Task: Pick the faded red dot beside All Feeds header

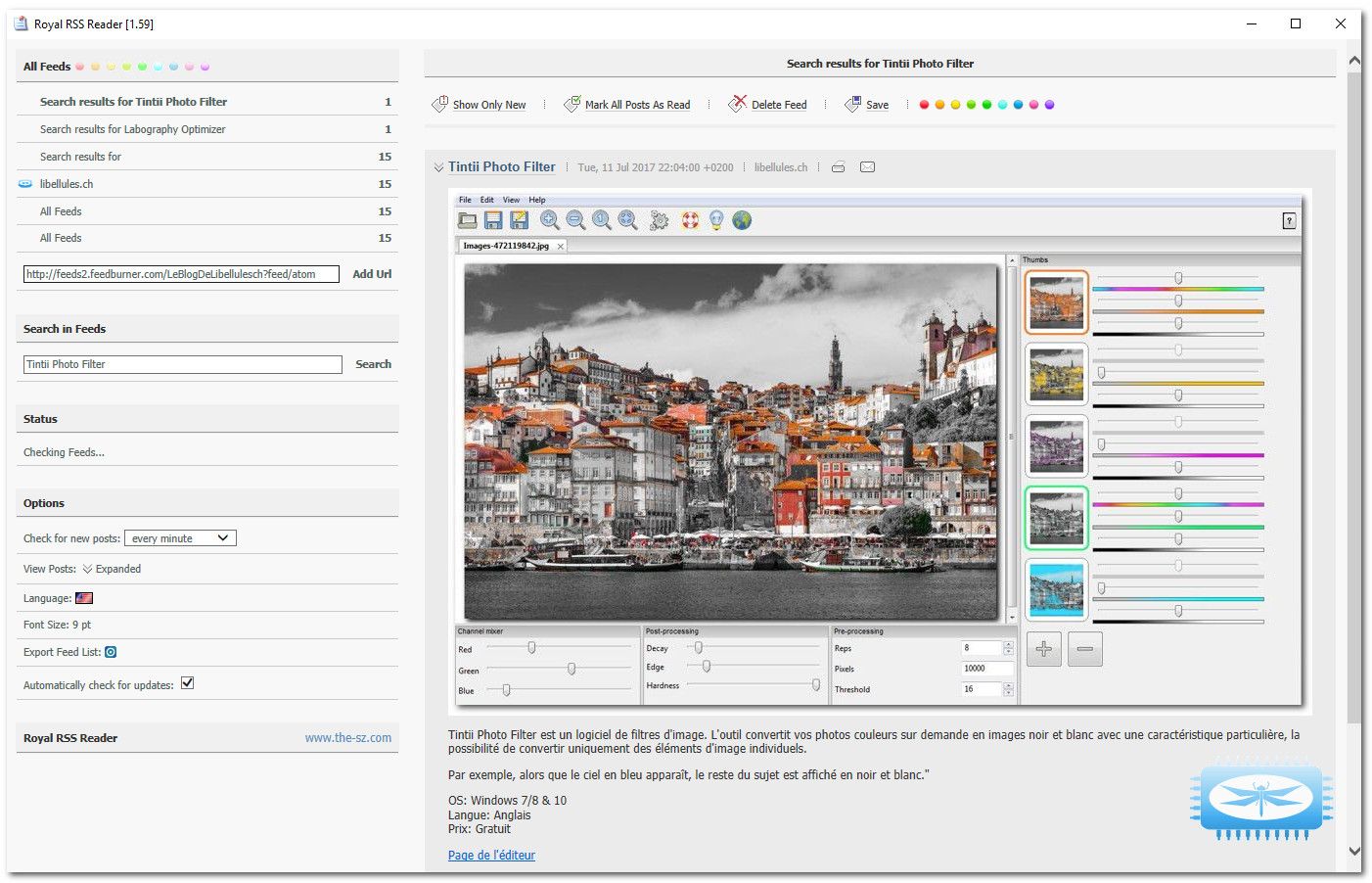Action: click(x=80, y=68)
